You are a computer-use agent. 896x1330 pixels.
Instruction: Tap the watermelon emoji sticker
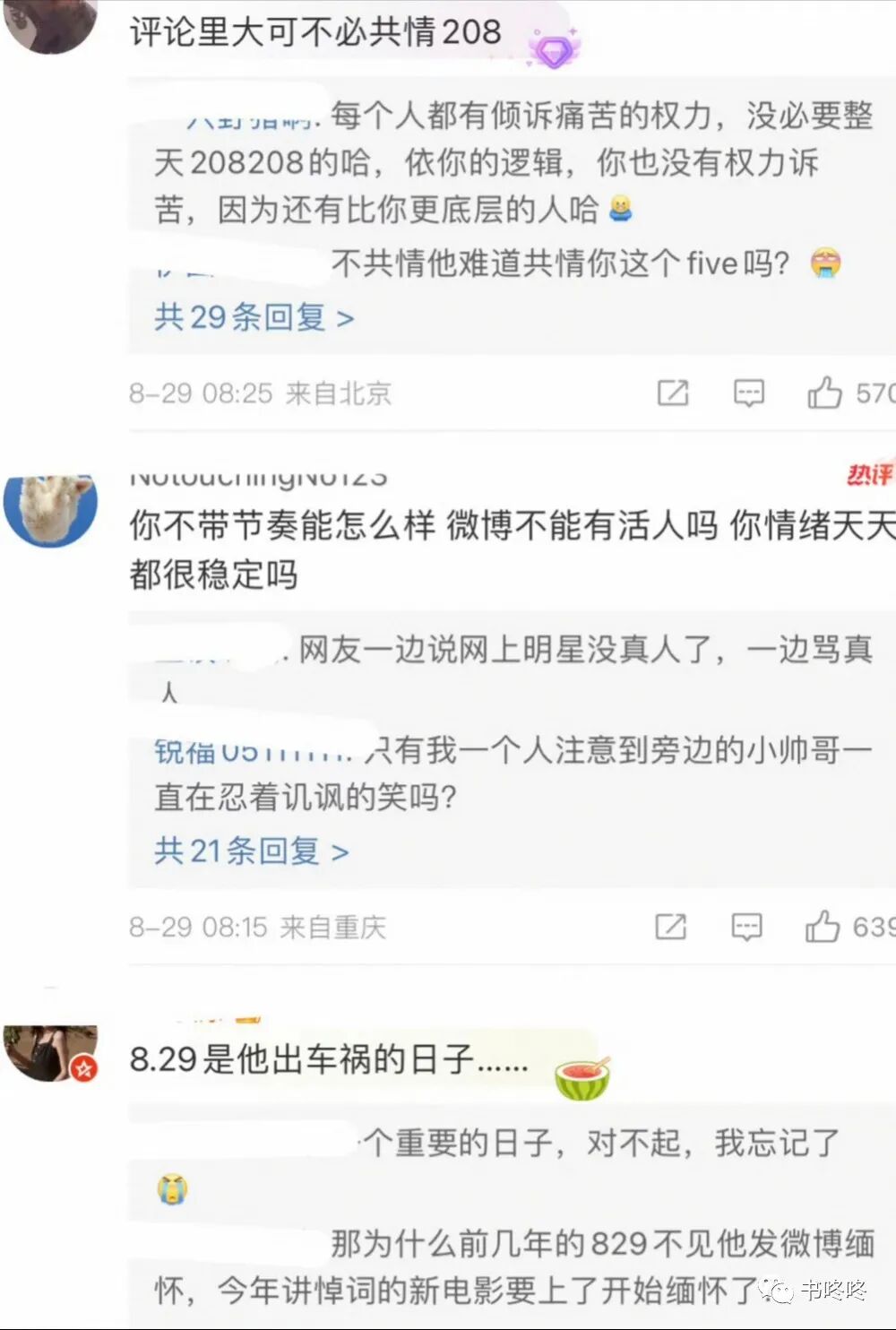(582, 1076)
